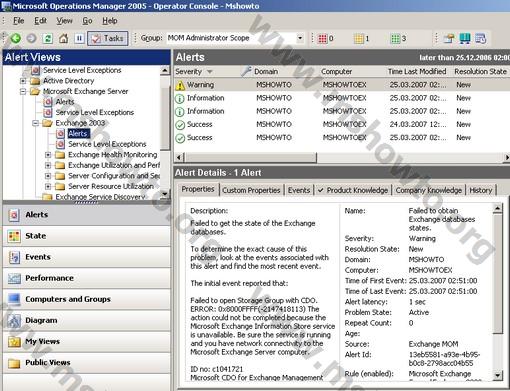The height and width of the screenshot is (391, 510).
Task: Open the Public Views pane
Action: point(86,363)
